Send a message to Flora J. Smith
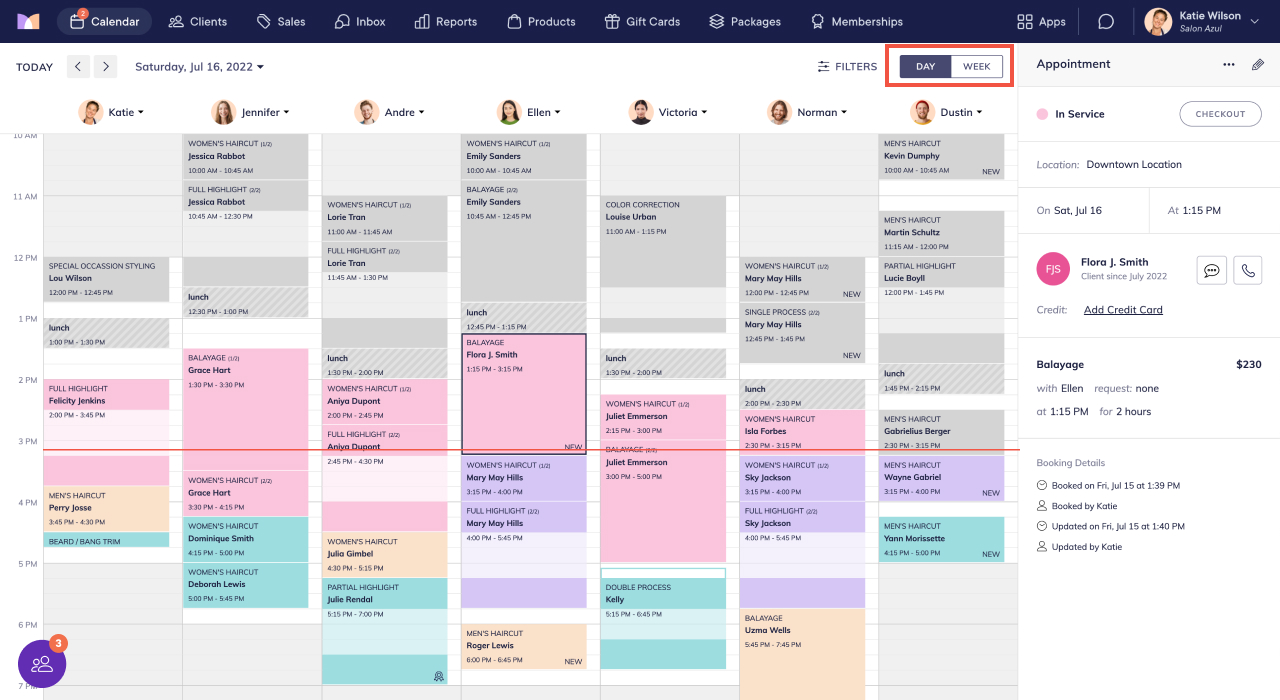 1211,270
